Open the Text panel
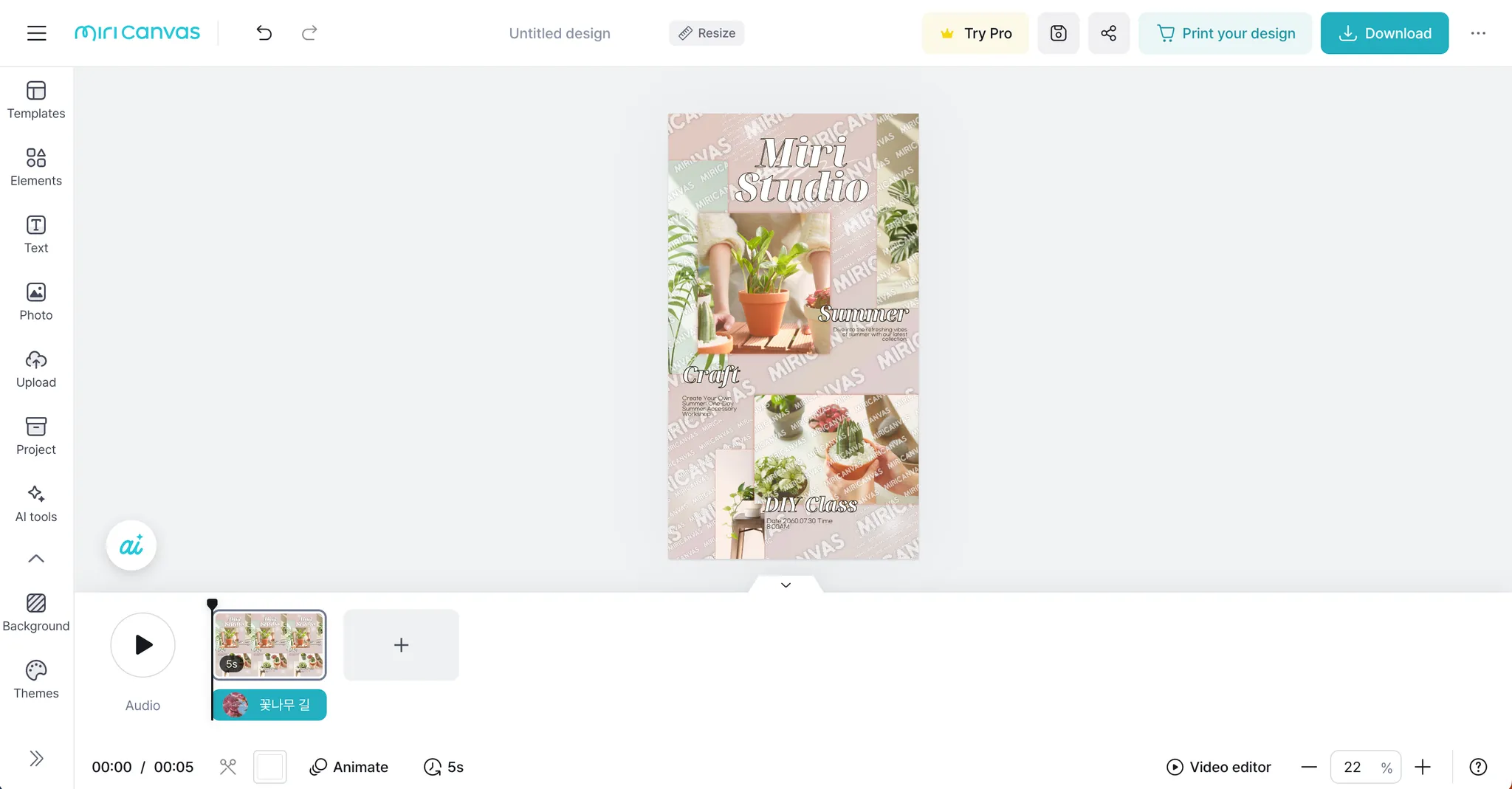This screenshot has height=789, width=1512. point(36,234)
